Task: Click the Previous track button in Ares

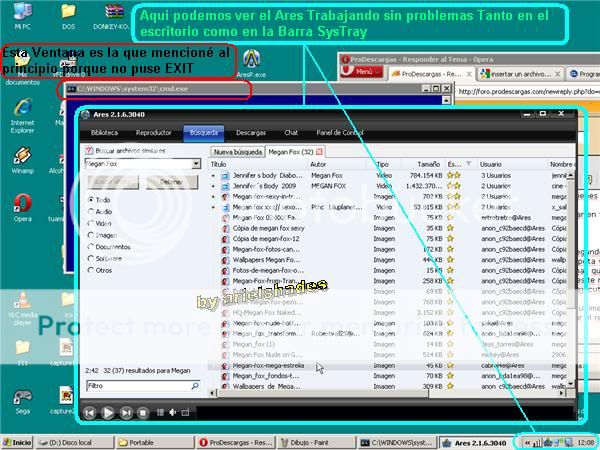Action: pyautogui.click(x=90, y=412)
